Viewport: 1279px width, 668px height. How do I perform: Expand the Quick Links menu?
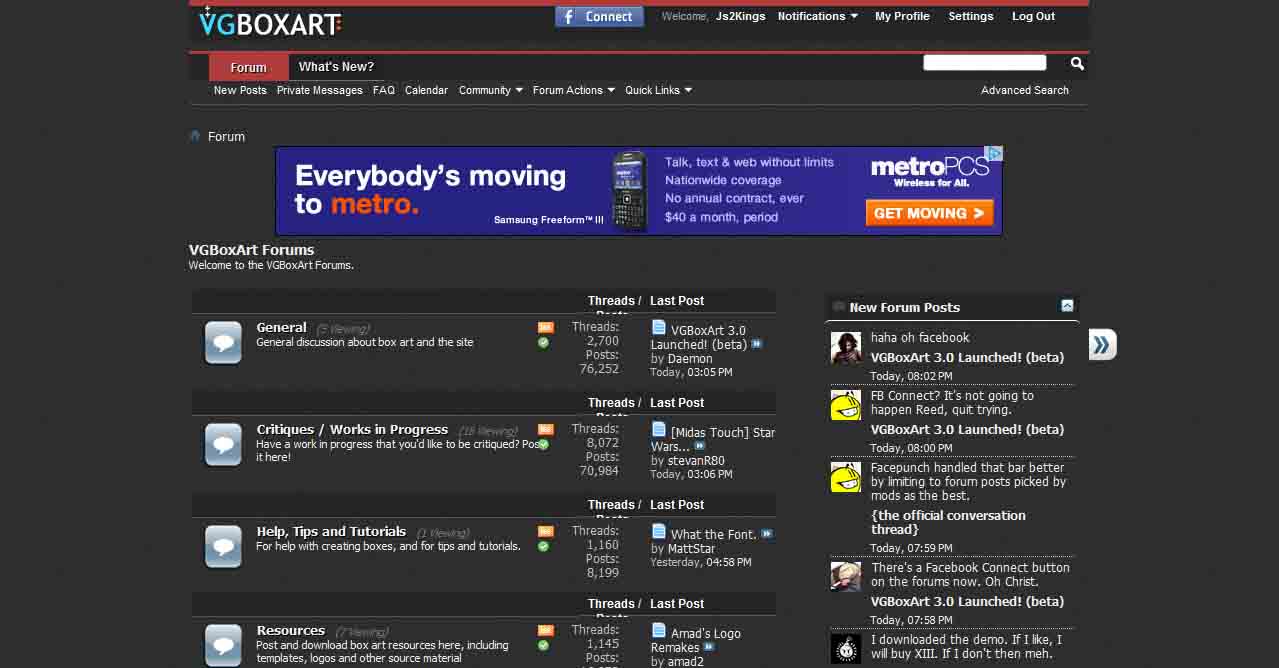(658, 90)
